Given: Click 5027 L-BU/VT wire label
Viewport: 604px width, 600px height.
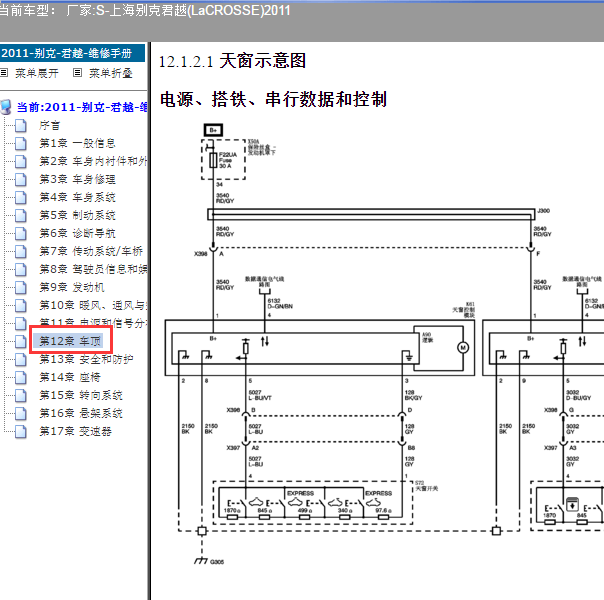Looking at the screenshot, I should click(260, 395).
